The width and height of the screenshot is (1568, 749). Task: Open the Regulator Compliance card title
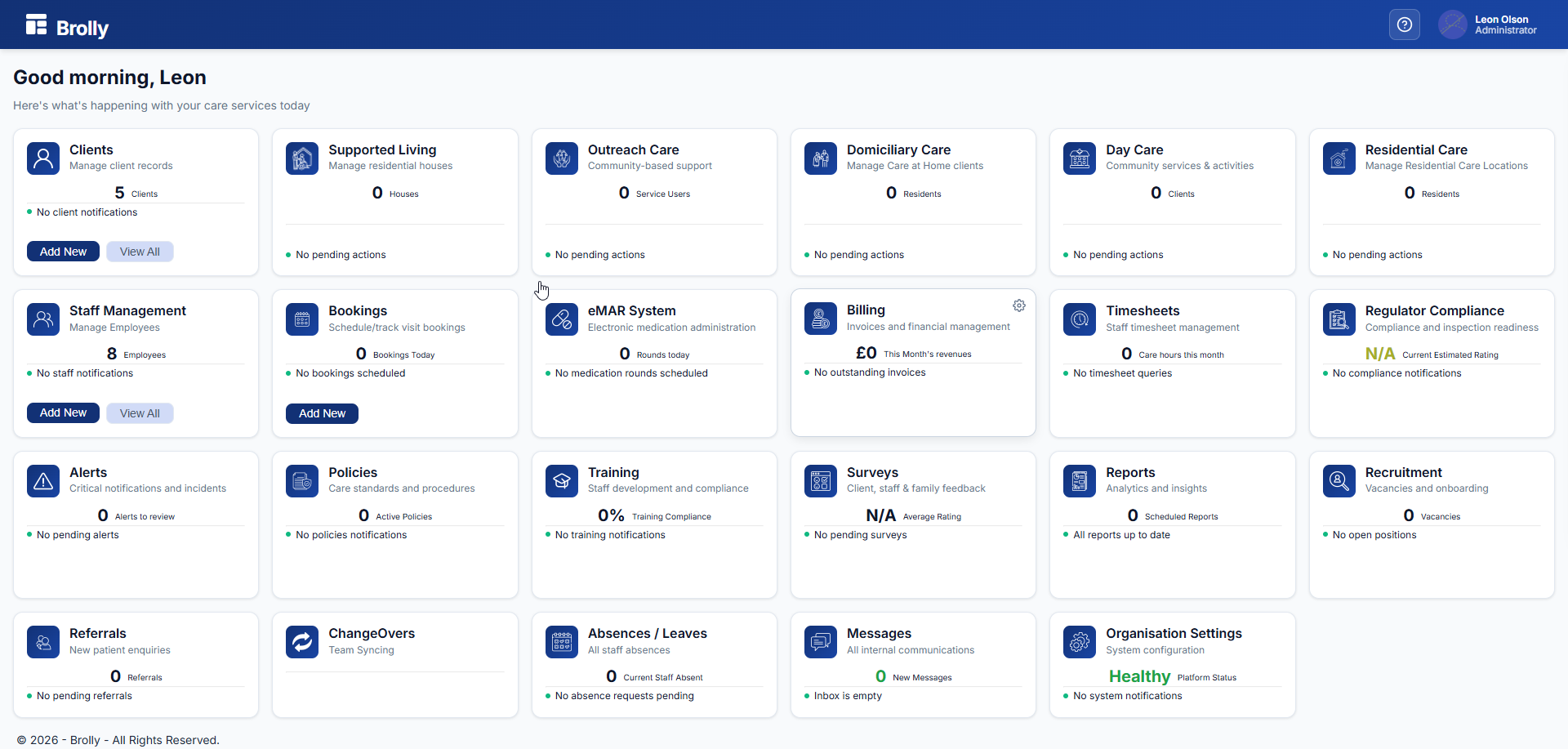[x=1434, y=310]
